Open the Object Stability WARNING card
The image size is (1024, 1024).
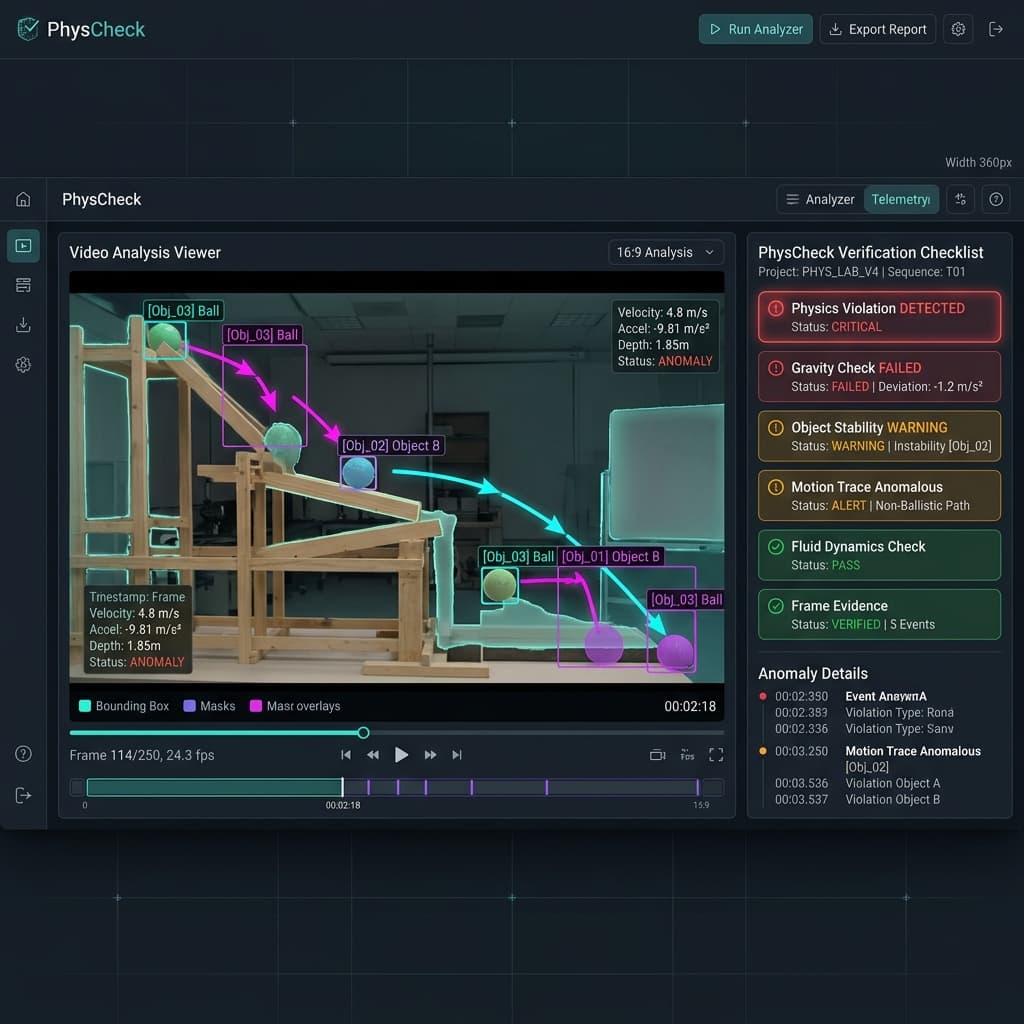tap(879, 436)
